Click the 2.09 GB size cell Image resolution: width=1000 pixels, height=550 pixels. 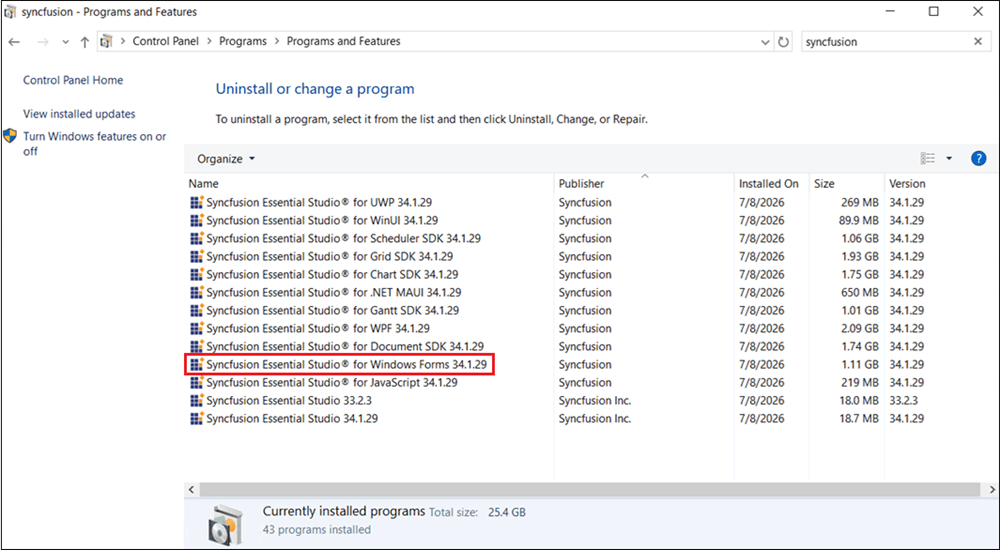click(859, 328)
